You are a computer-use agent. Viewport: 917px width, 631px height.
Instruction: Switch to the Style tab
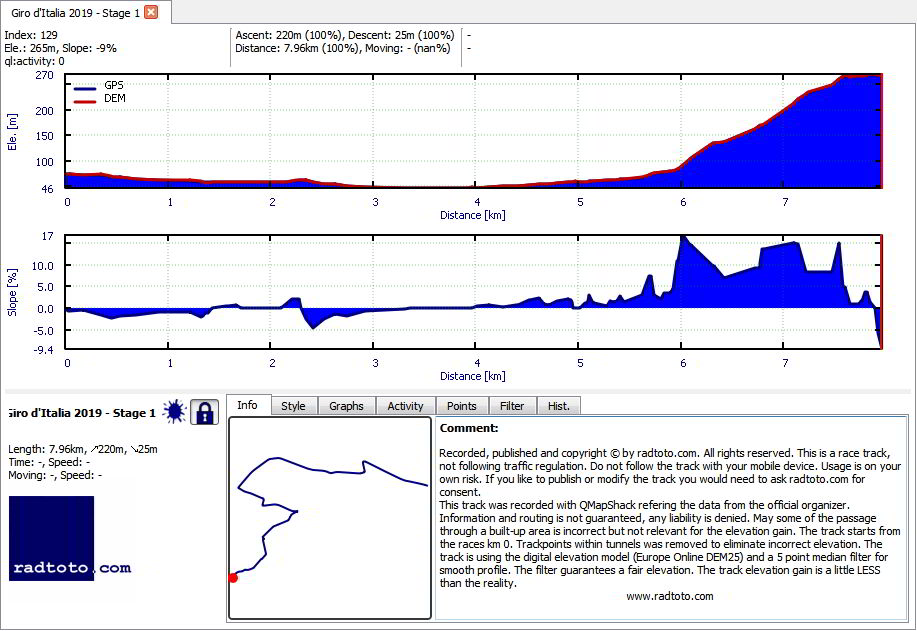pyautogui.click(x=294, y=406)
